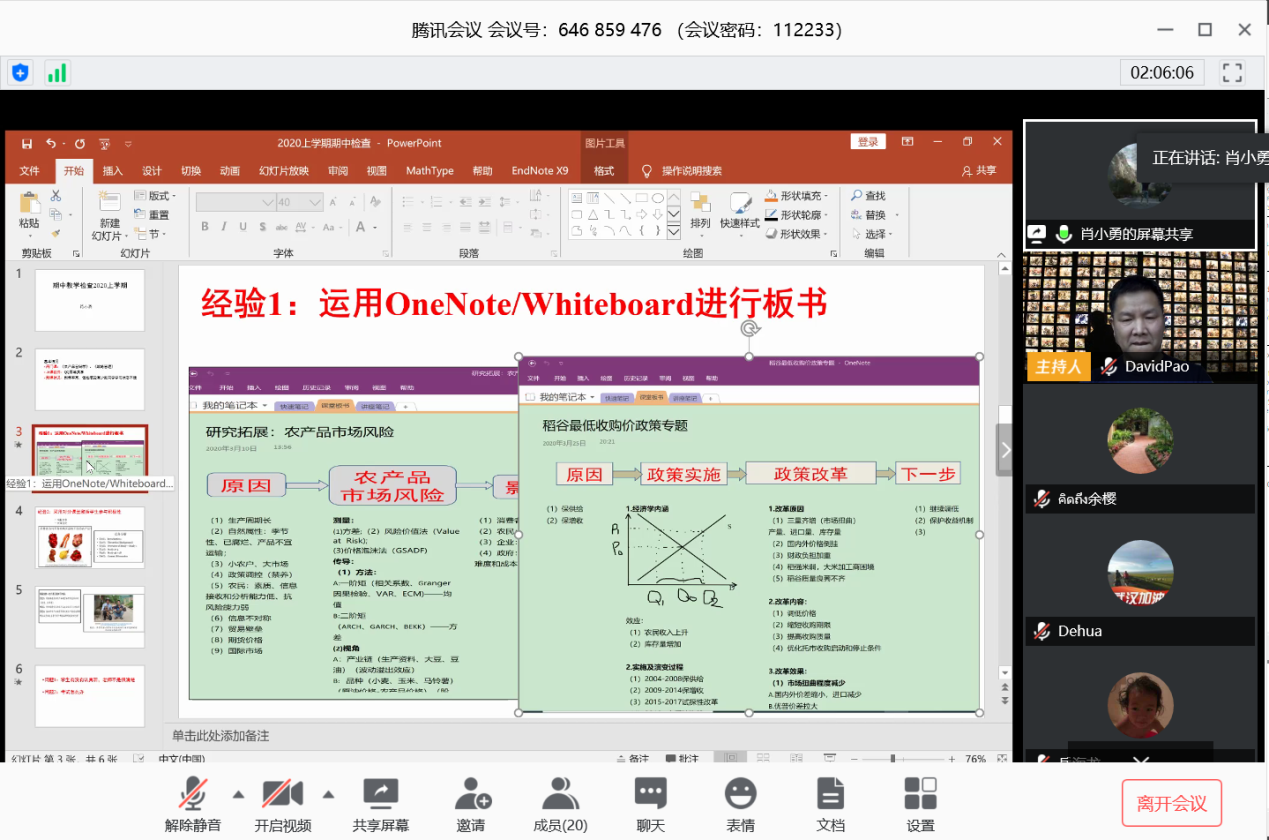1269x840 pixels.
Task: Open the 邀请 invite panel
Action: (471, 806)
